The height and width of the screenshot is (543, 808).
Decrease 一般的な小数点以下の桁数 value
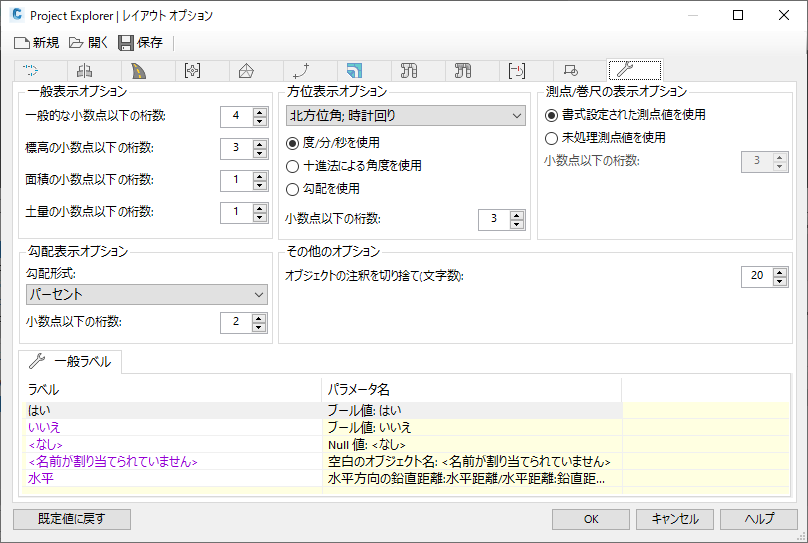tap(260, 122)
